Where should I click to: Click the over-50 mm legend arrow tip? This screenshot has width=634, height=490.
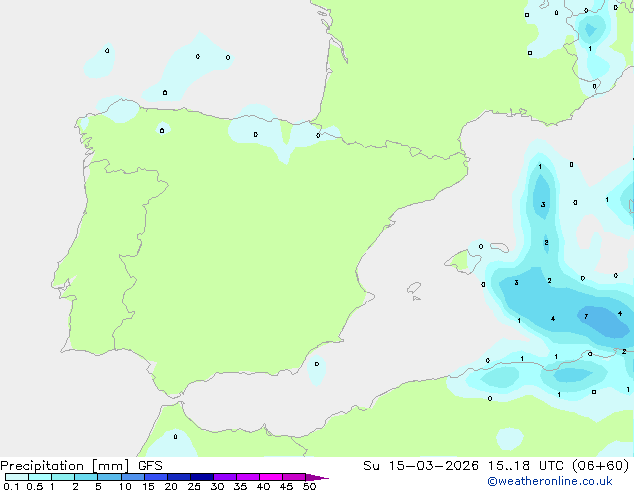click(x=317, y=477)
